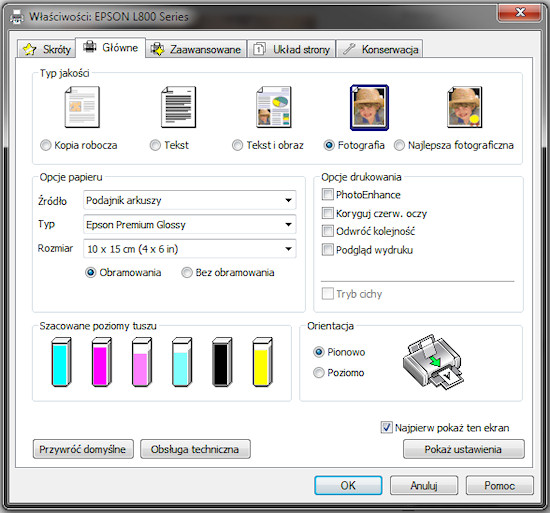Click the yellow ink level cartridge
The image size is (550, 513).
click(262, 362)
